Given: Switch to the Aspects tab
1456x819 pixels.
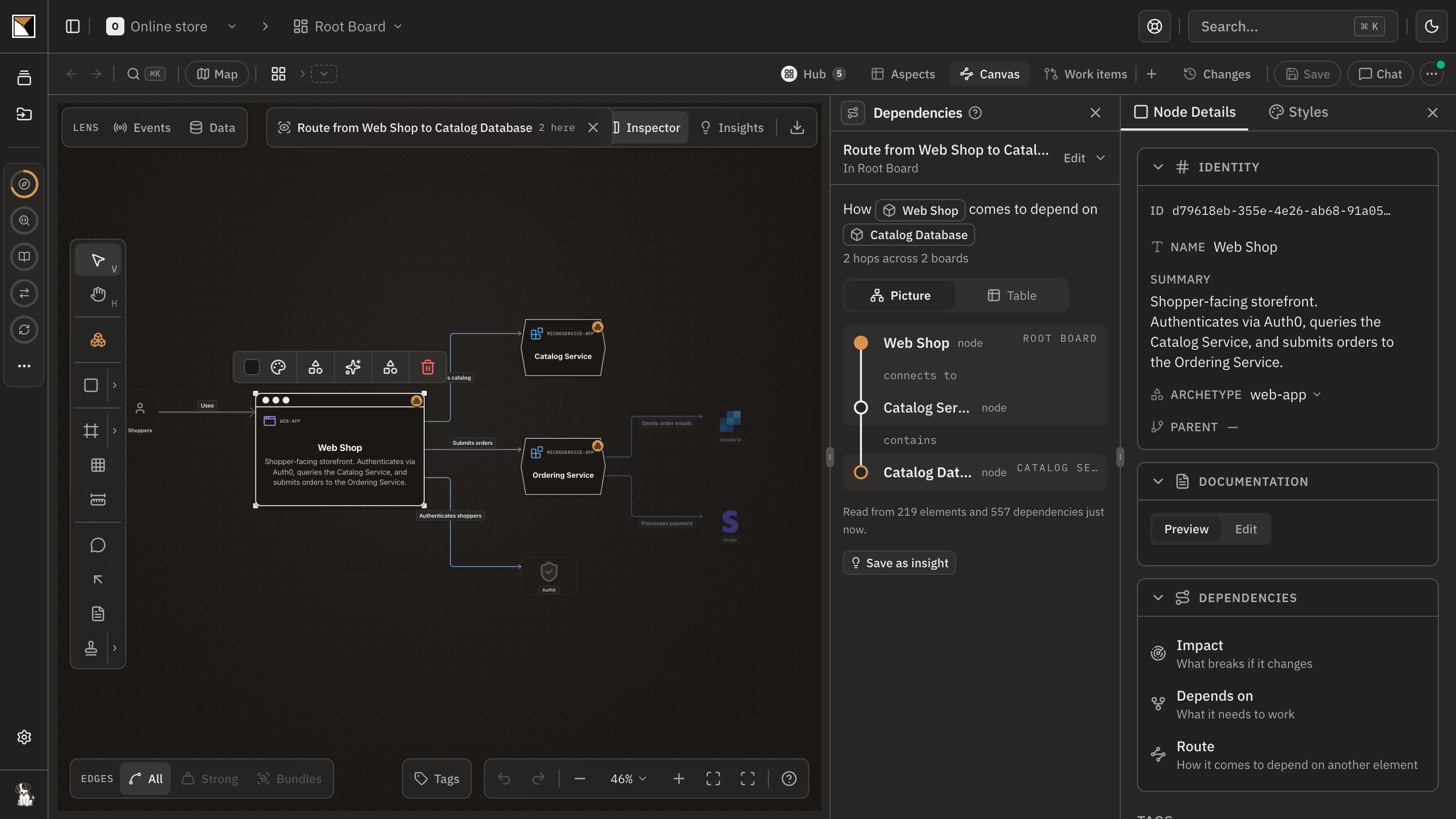Looking at the screenshot, I should pyautogui.click(x=903, y=74).
